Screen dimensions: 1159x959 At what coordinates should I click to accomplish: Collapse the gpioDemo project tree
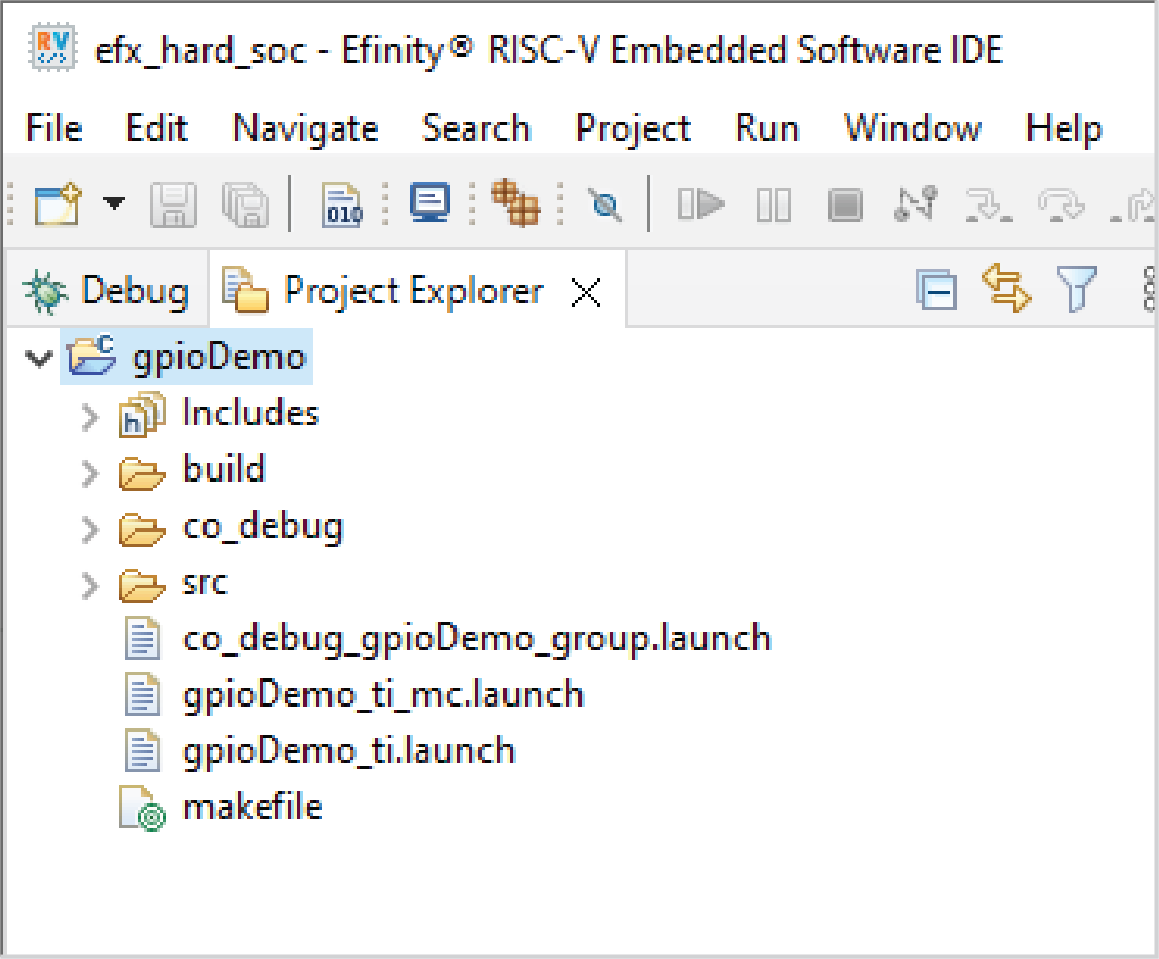click(x=39, y=358)
